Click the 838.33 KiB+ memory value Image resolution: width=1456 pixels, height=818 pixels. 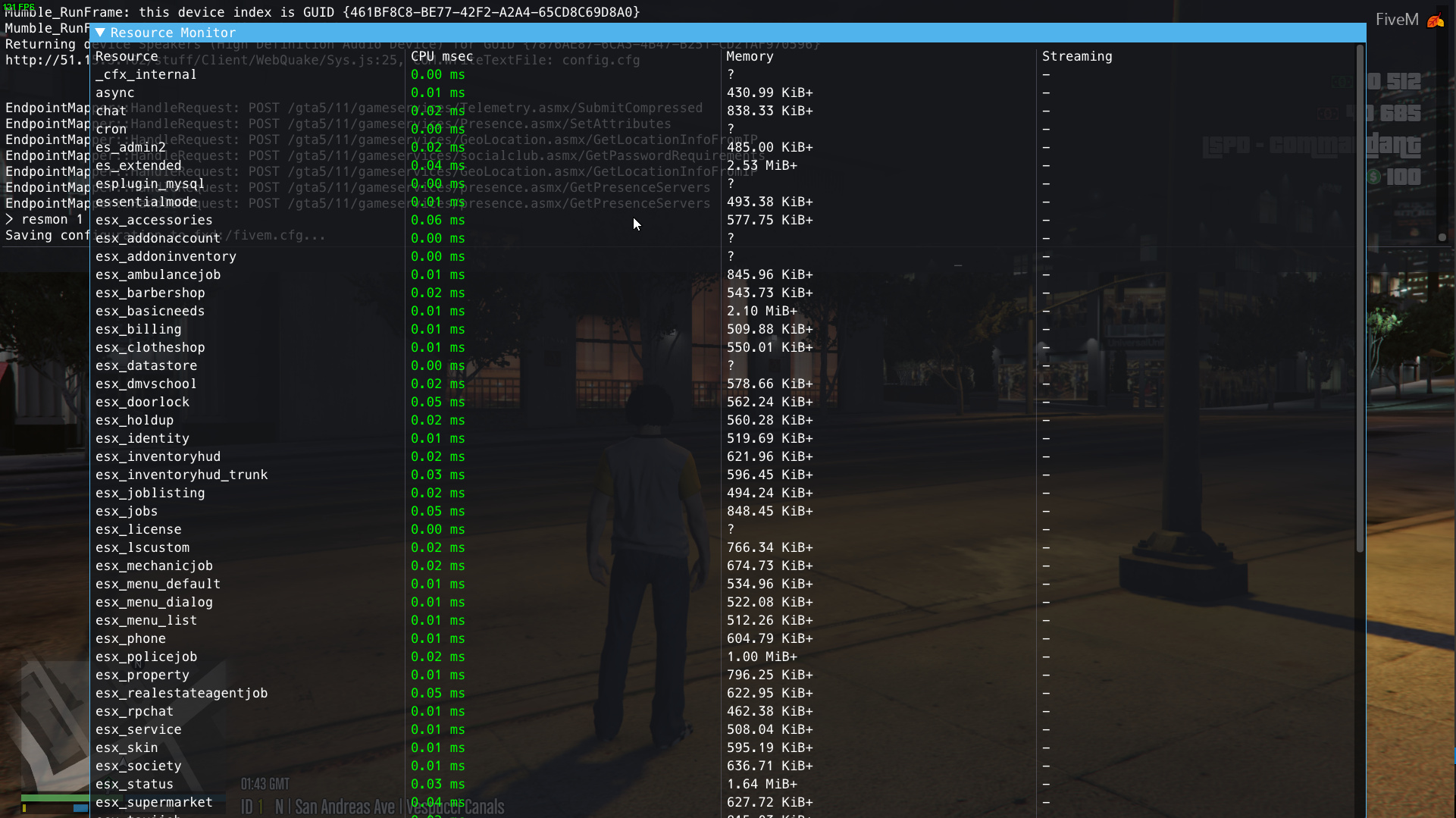tap(770, 111)
